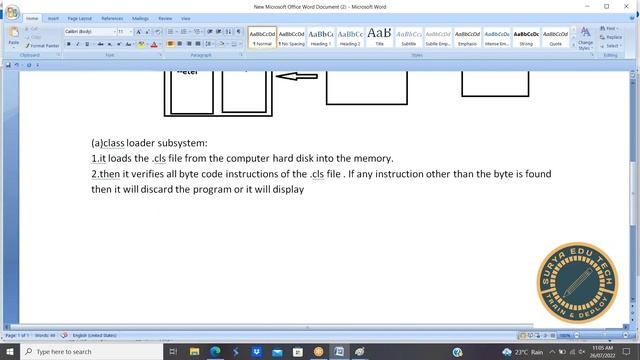
Task: Apply yellow text highlight color
Action: click(141, 44)
